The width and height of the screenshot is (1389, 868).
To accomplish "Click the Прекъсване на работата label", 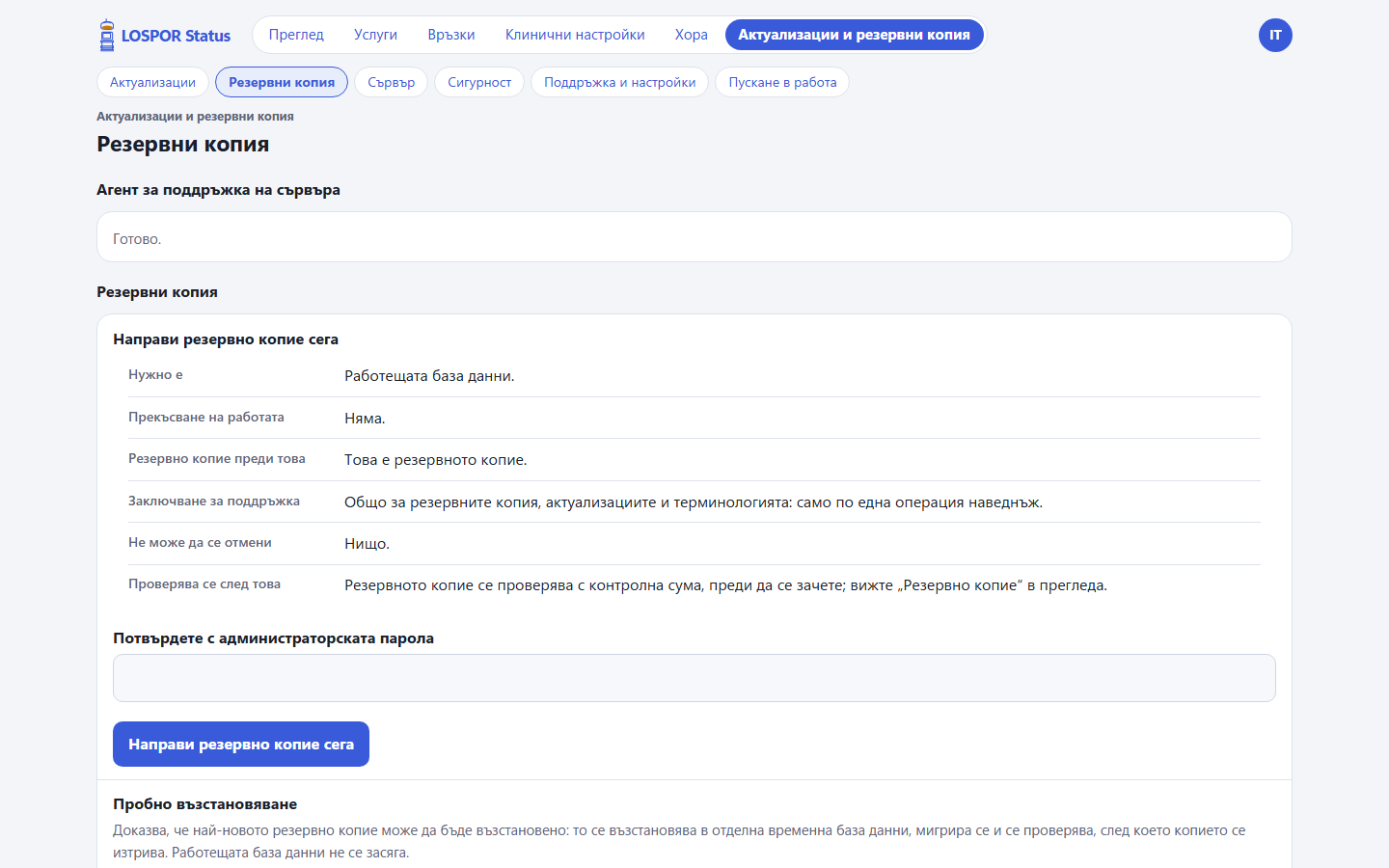I will point(206,418).
